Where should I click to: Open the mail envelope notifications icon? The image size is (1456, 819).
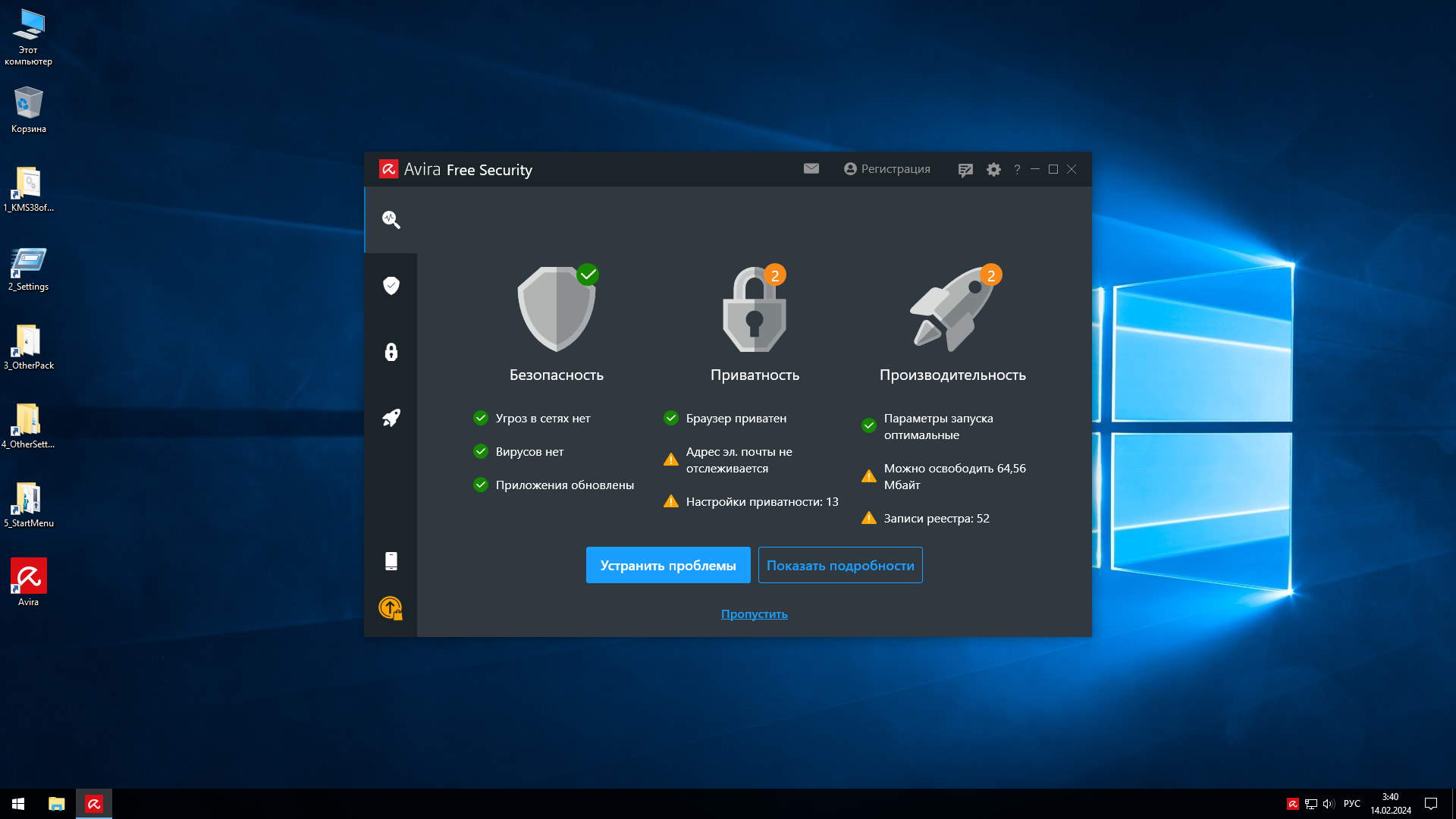[x=811, y=168]
